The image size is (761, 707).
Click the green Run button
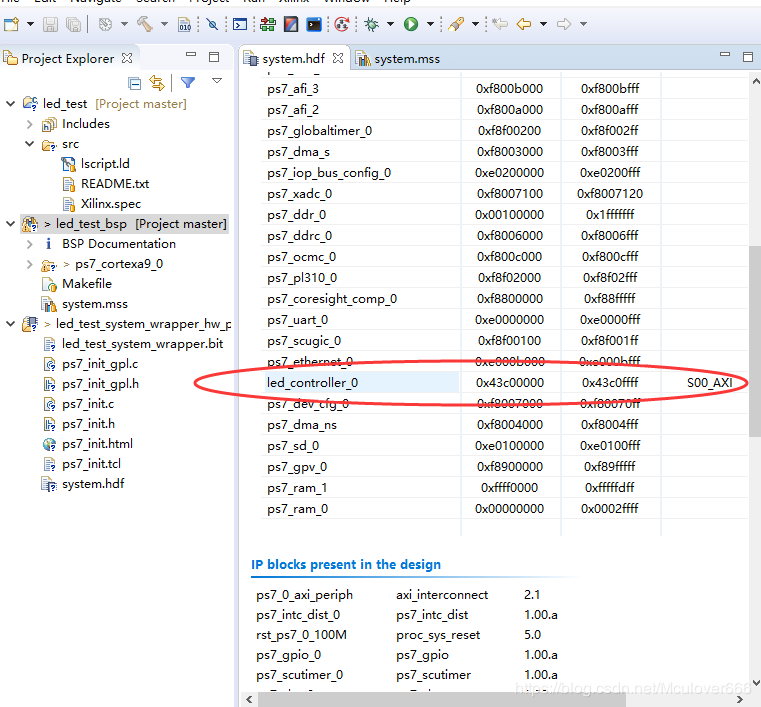pos(411,23)
